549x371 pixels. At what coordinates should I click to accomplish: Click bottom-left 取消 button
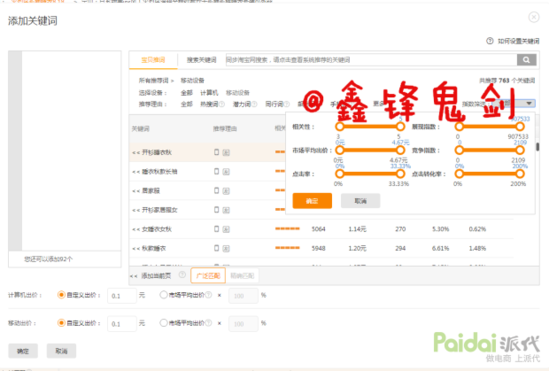click(61, 351)
